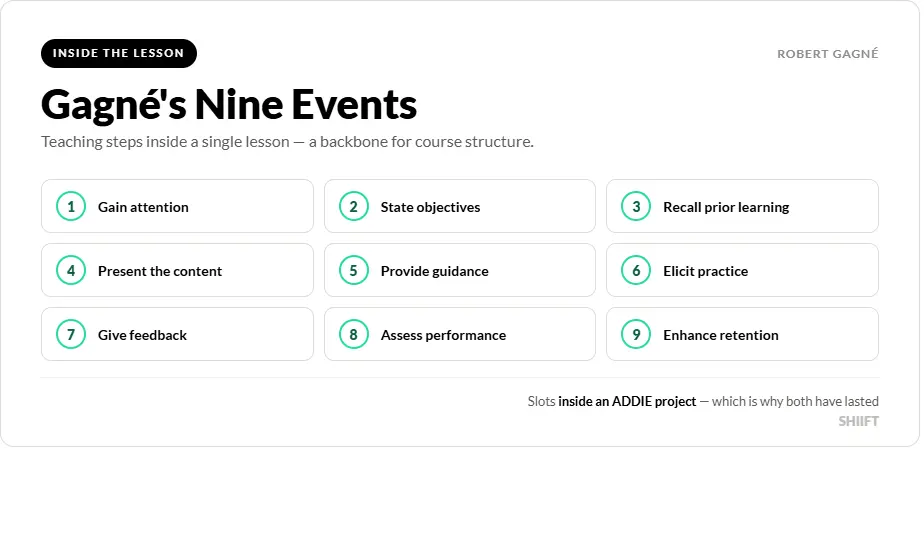Click the INSIDE THE LESSON black pill badge

click(118, 54)
